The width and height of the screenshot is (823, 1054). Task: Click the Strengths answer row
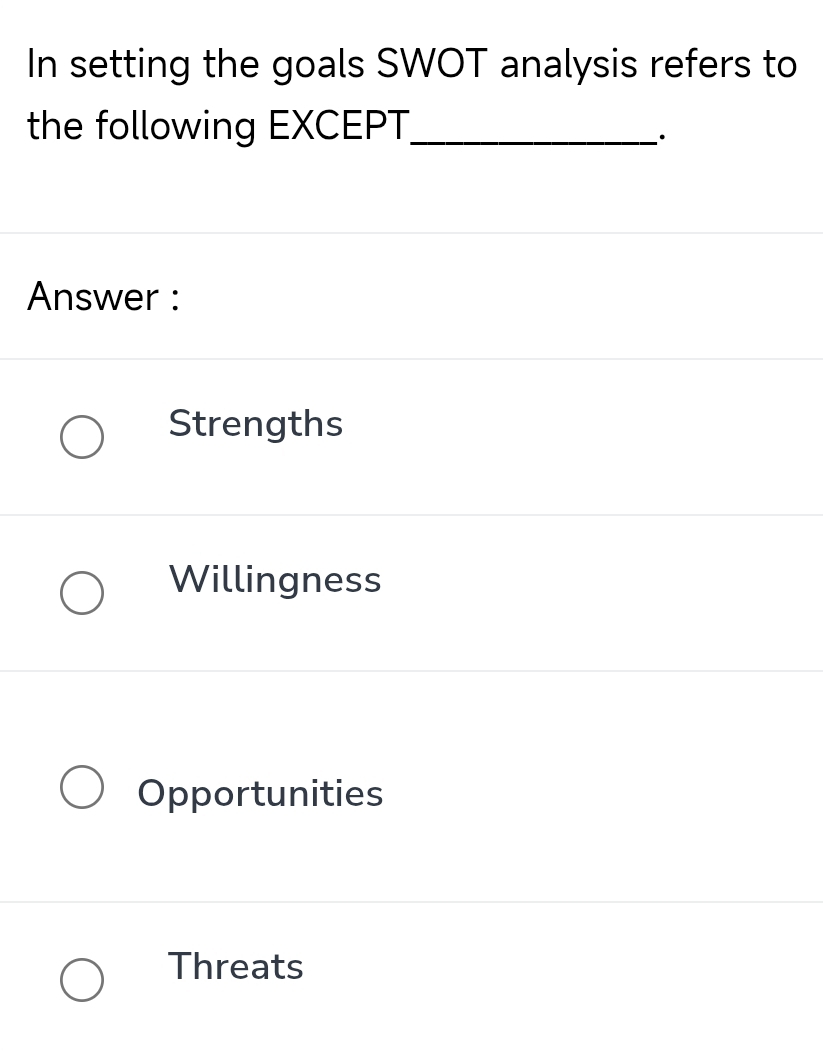click(x=400, y=437)
